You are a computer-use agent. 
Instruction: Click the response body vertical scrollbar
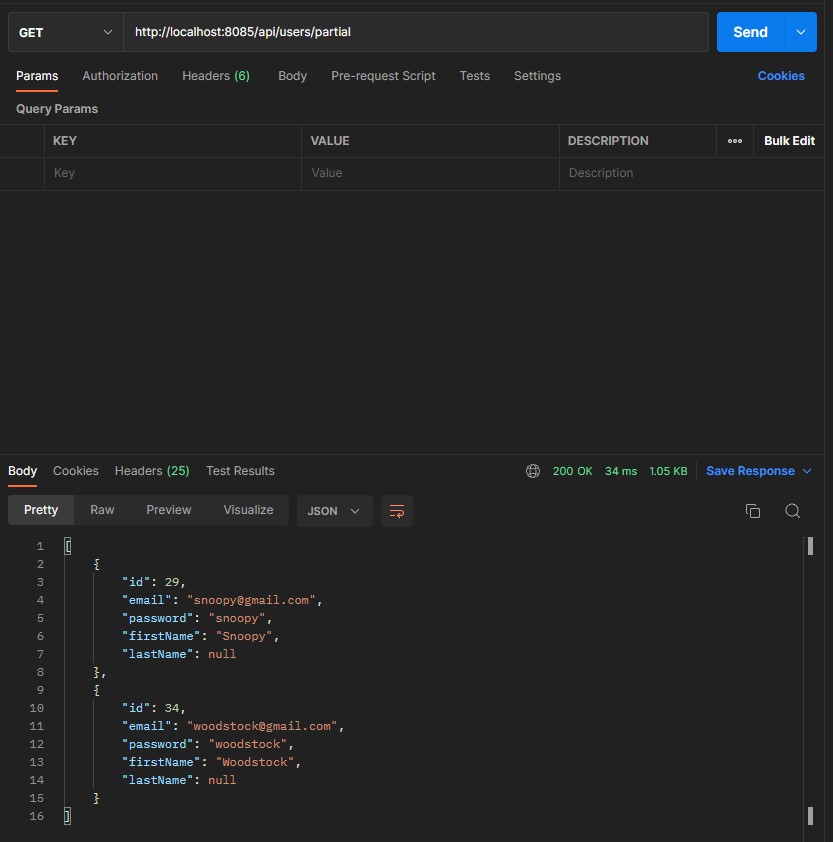[810, 680]
